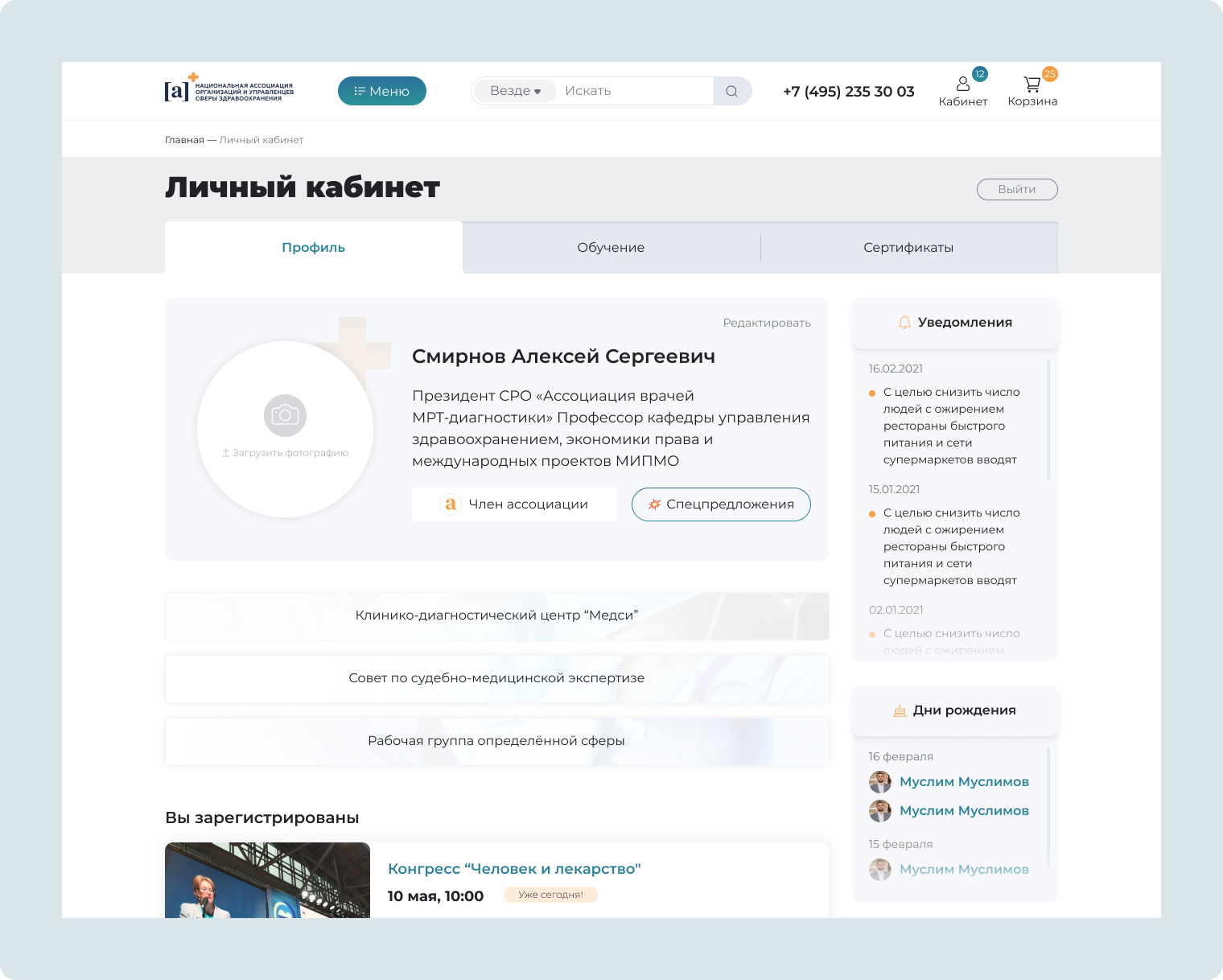
Task: Click the bell icon in Уведомления
Action: (904, 323)
